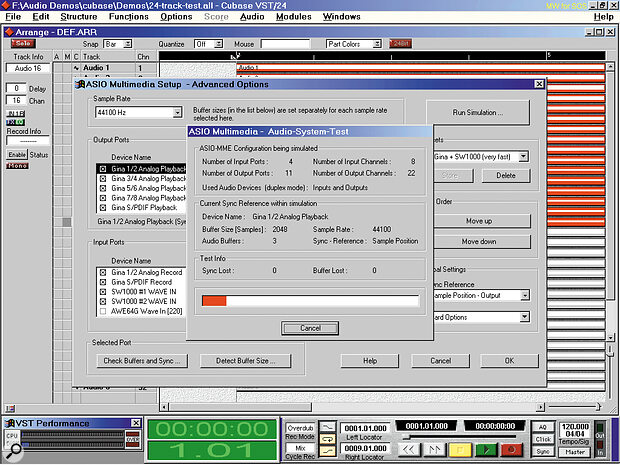The image size is (620, 465).
Task: Click the audio class icon beside Audio 1
Action: (x=76, y=68)
